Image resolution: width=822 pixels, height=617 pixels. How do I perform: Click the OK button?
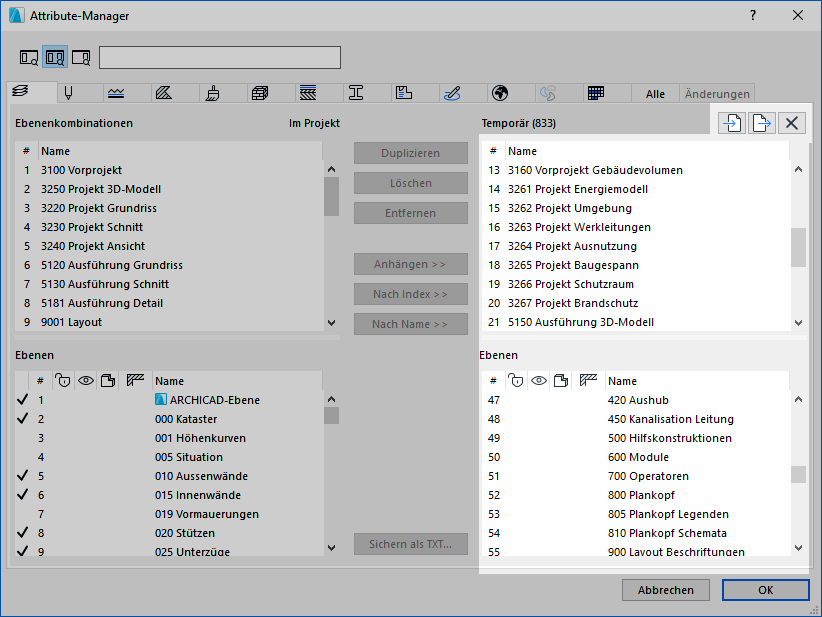(765, 590)
